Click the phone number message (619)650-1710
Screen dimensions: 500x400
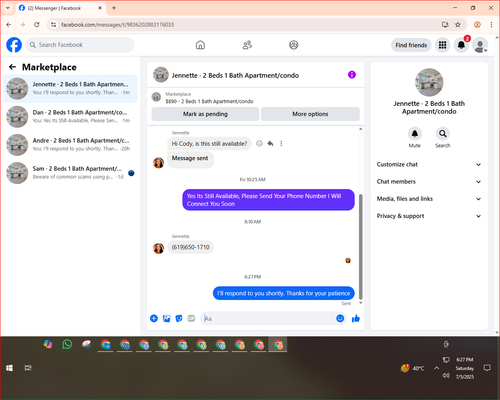(191, 247)
